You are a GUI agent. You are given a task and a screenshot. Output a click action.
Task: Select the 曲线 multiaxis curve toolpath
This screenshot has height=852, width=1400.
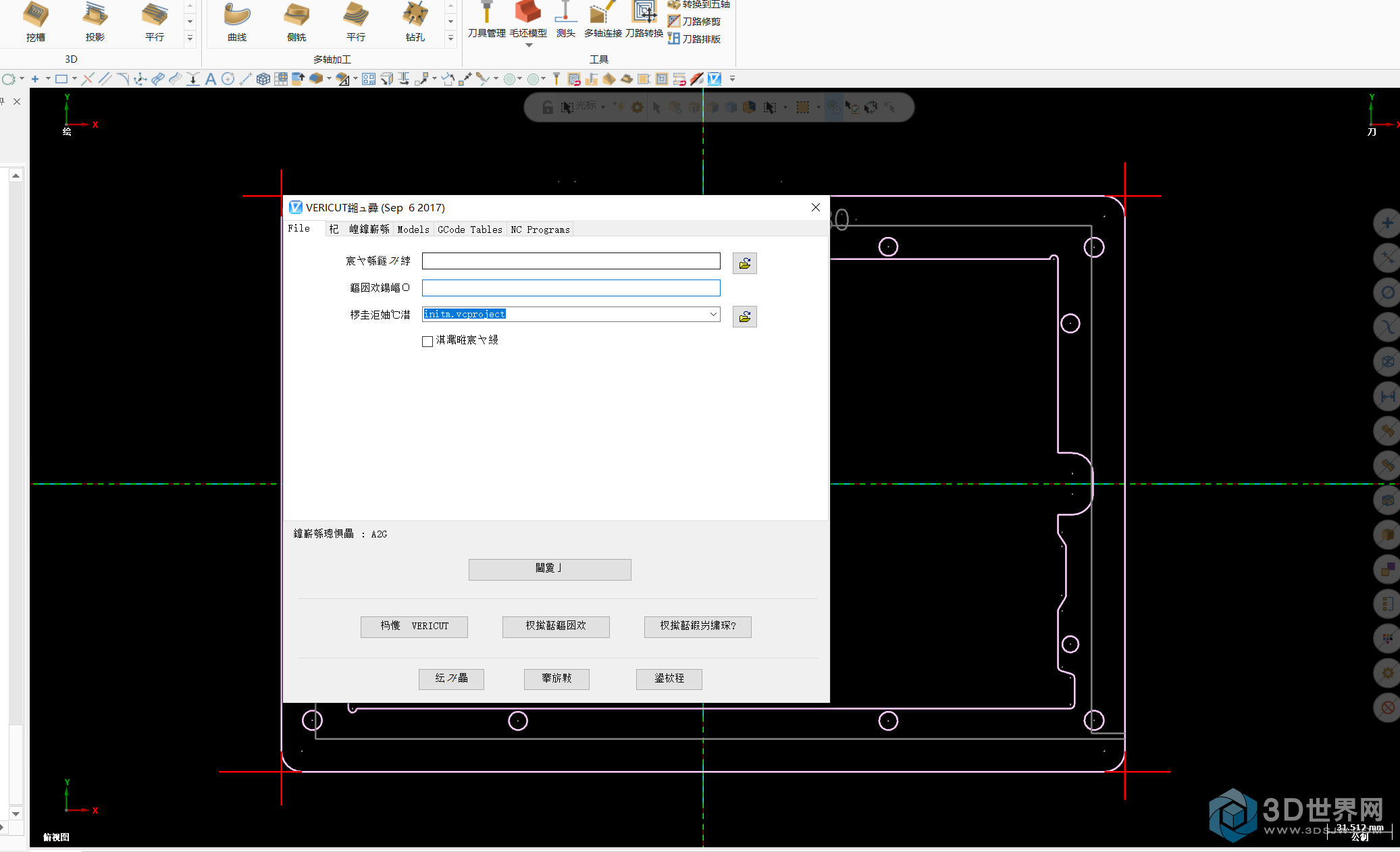(x=237, y=22)
